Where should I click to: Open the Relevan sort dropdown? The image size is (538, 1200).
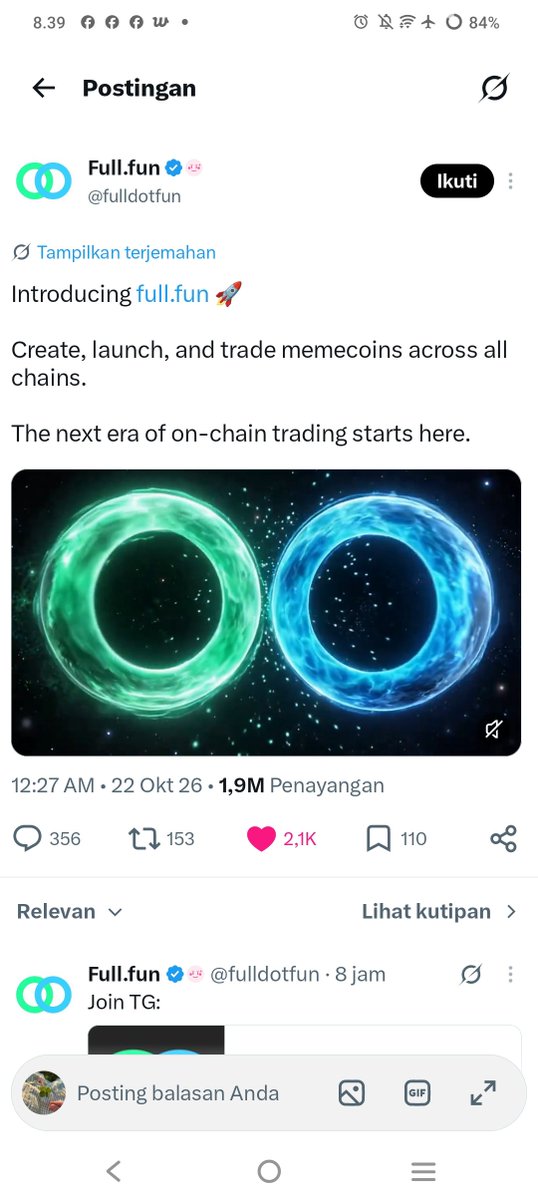pos(69,911)
